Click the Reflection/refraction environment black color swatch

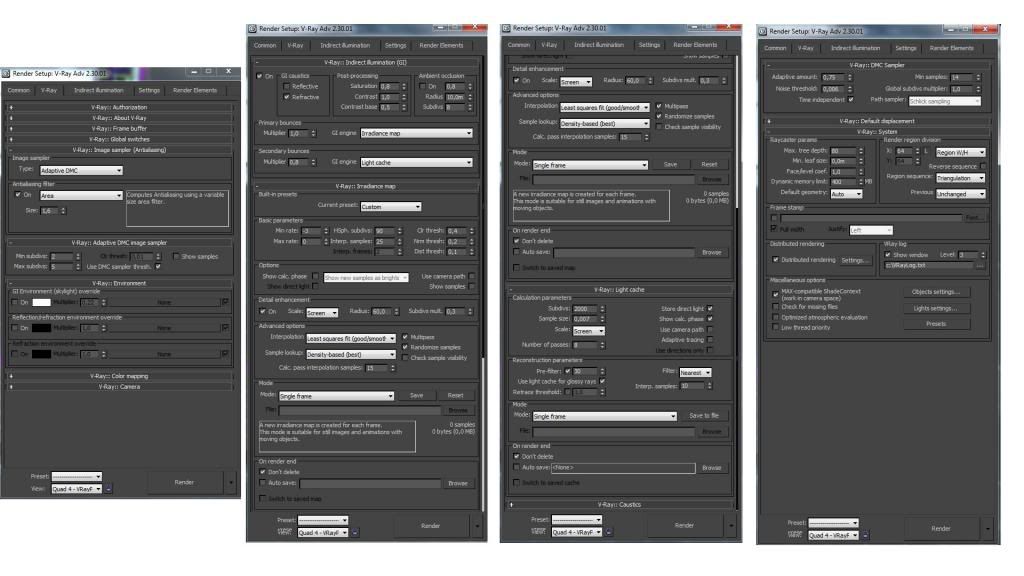[x=41, y=328]
